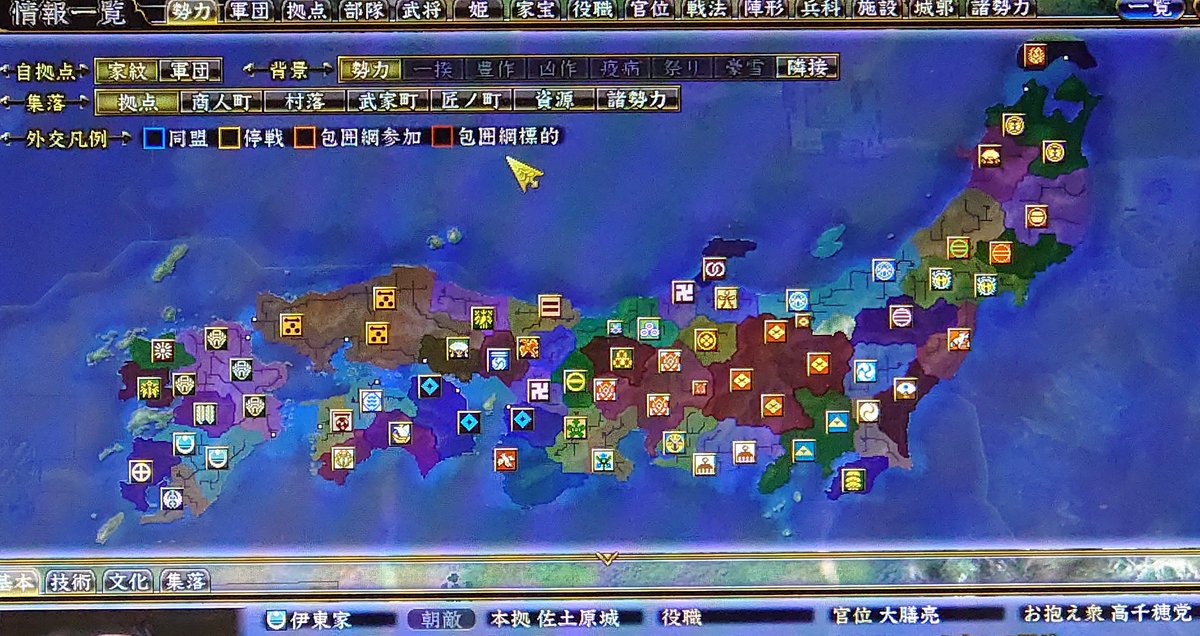Open the 官位 tab
The height and width of the screenshot is (636, 1200).
coord(651,10)
